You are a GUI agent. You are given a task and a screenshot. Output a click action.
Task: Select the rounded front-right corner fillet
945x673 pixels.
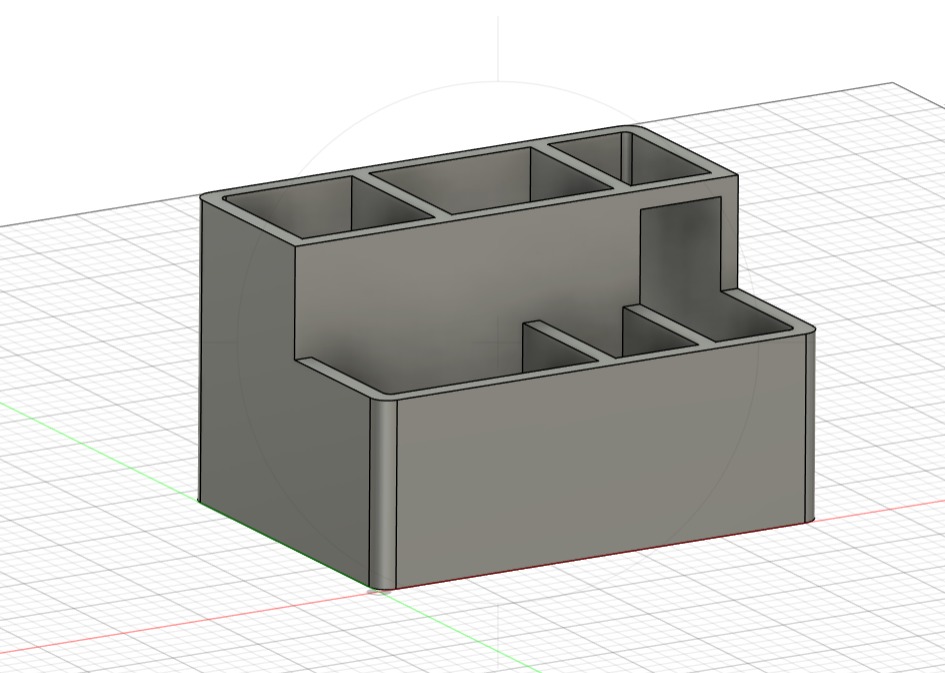[811, 425]
